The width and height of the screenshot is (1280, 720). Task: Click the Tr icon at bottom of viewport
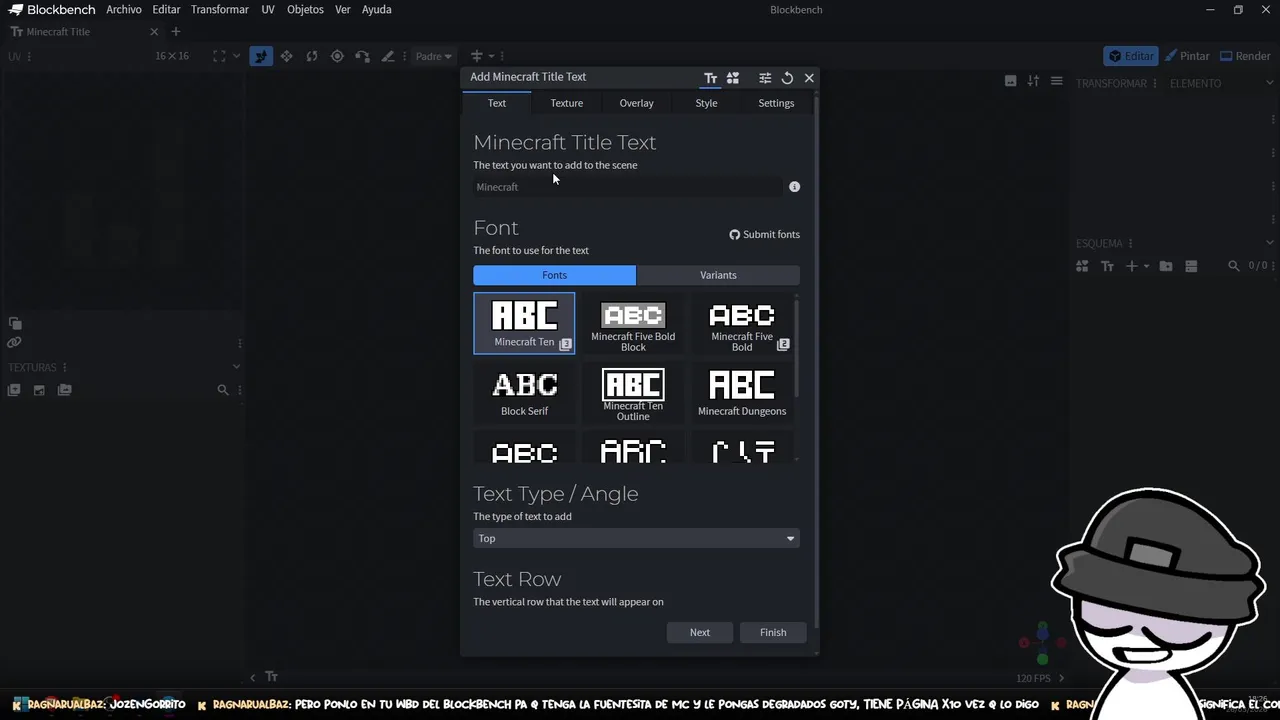pos(271,677)
